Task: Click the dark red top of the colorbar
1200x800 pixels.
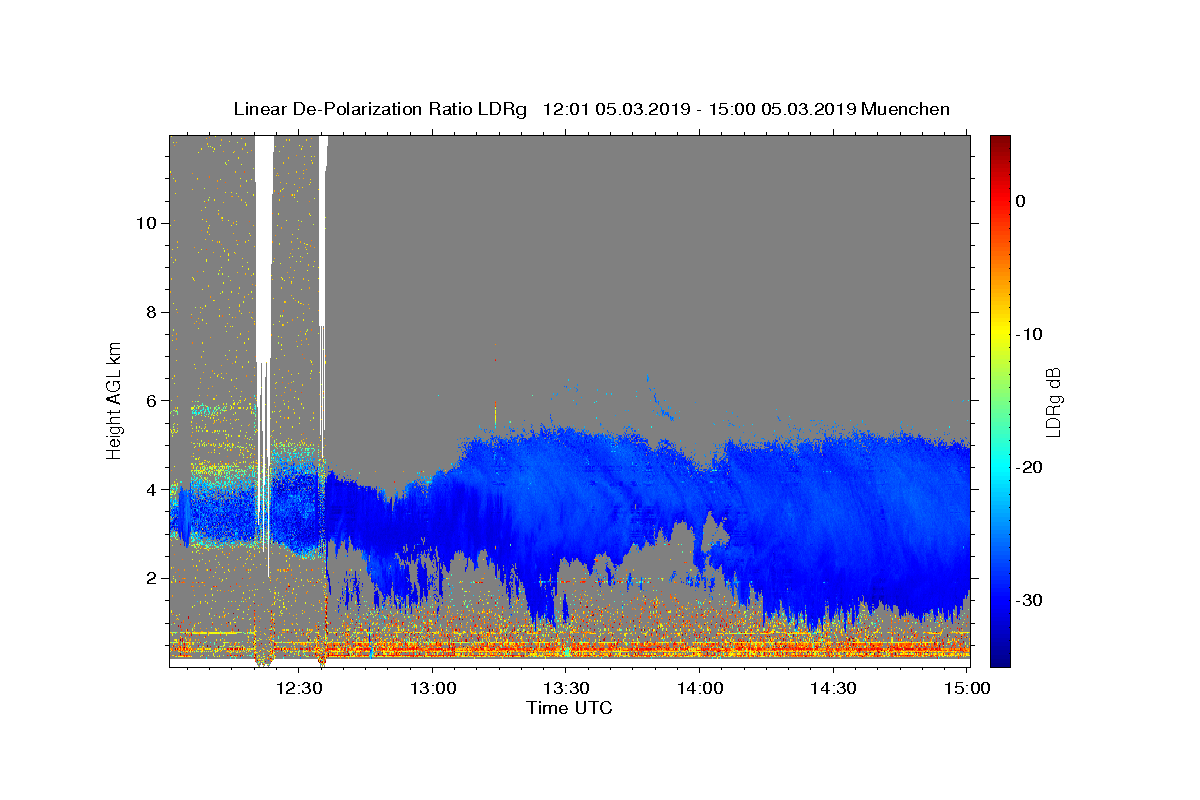Action: coord(1000,142)
